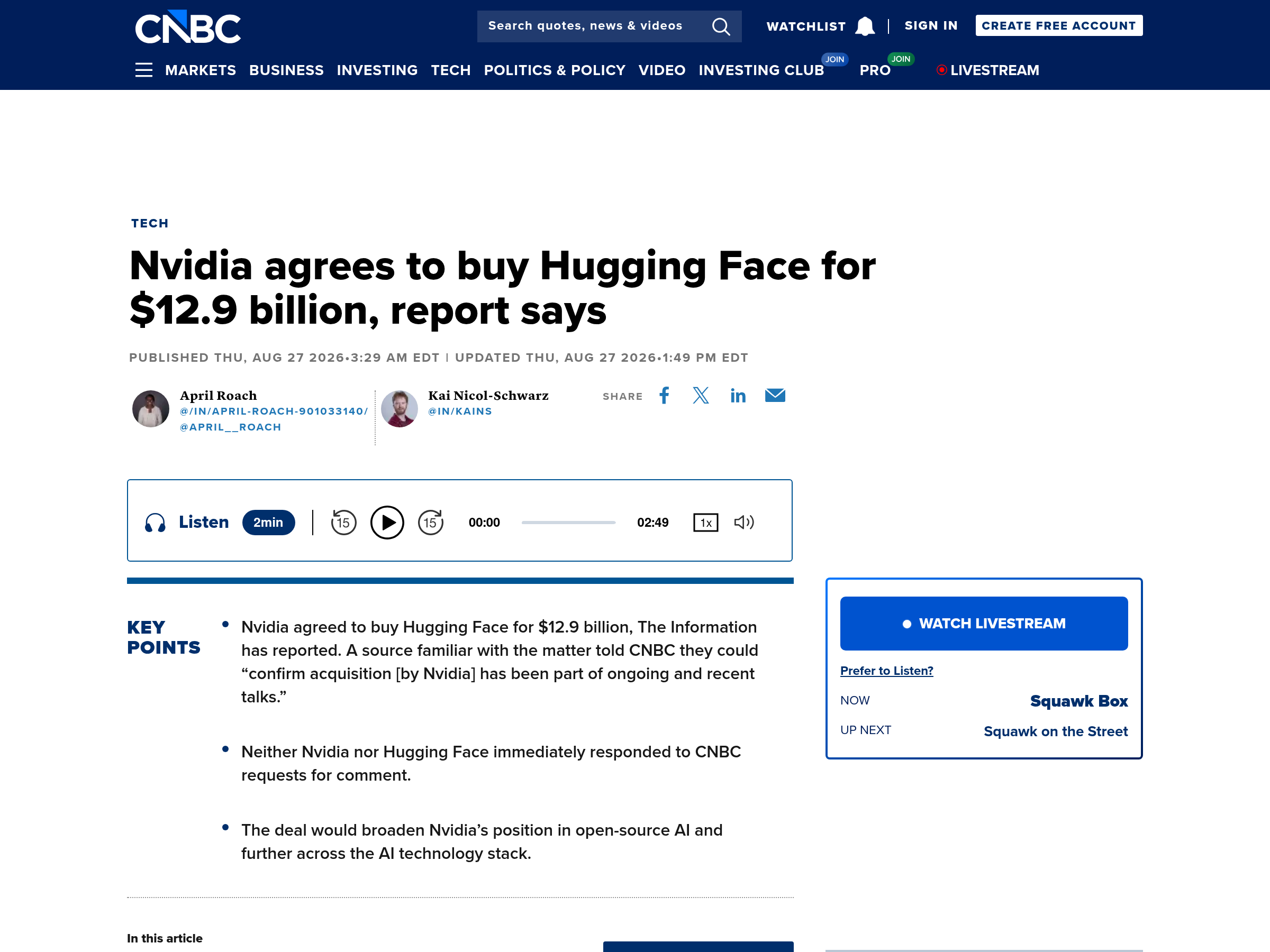Share the article on Facebook
This screenshot has width=1270, height=952.
(664, 396)
